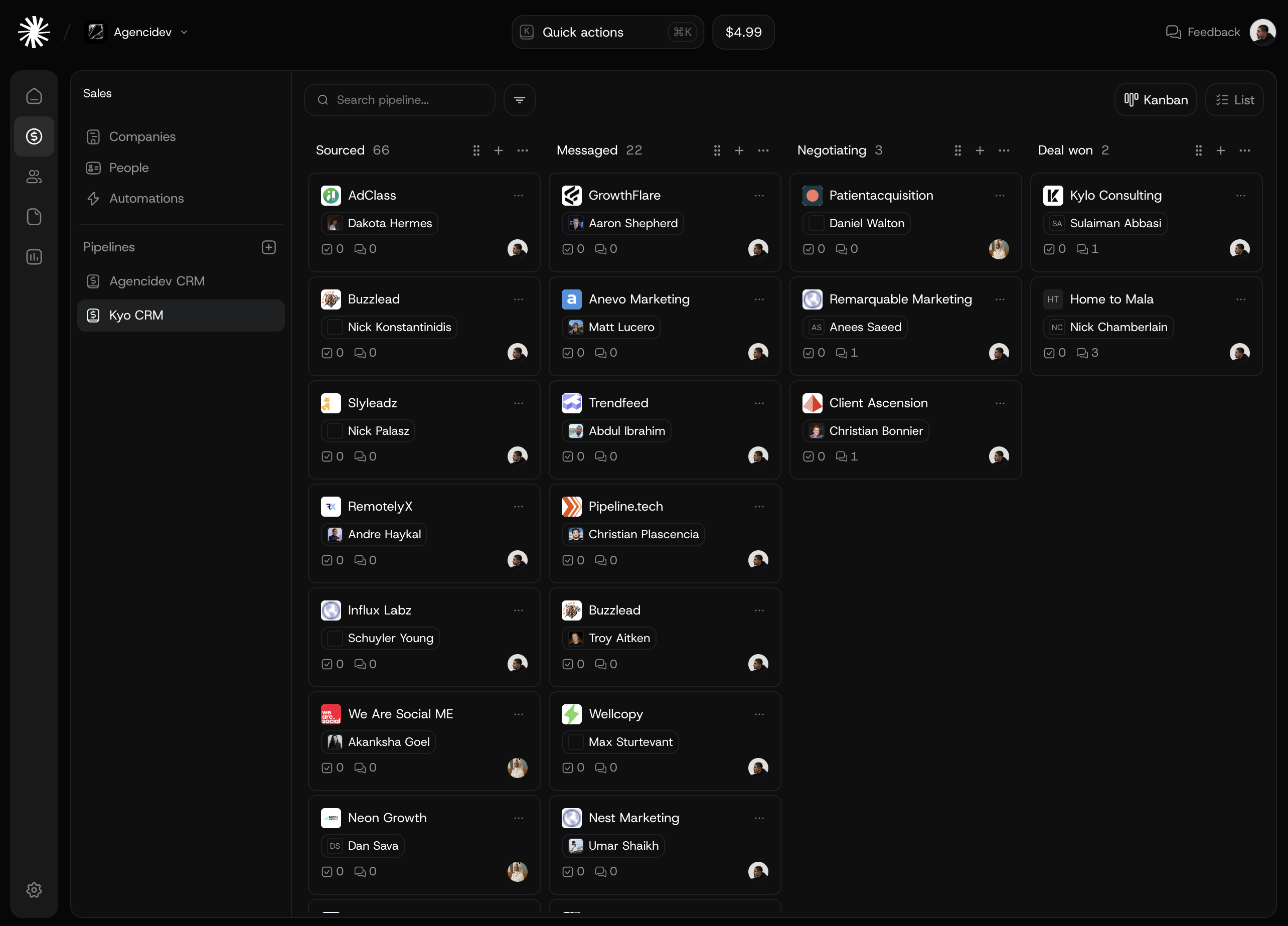1288x926 pixels.
Task: Select the Sales dollar icon in sidebar
Action: 34,136
